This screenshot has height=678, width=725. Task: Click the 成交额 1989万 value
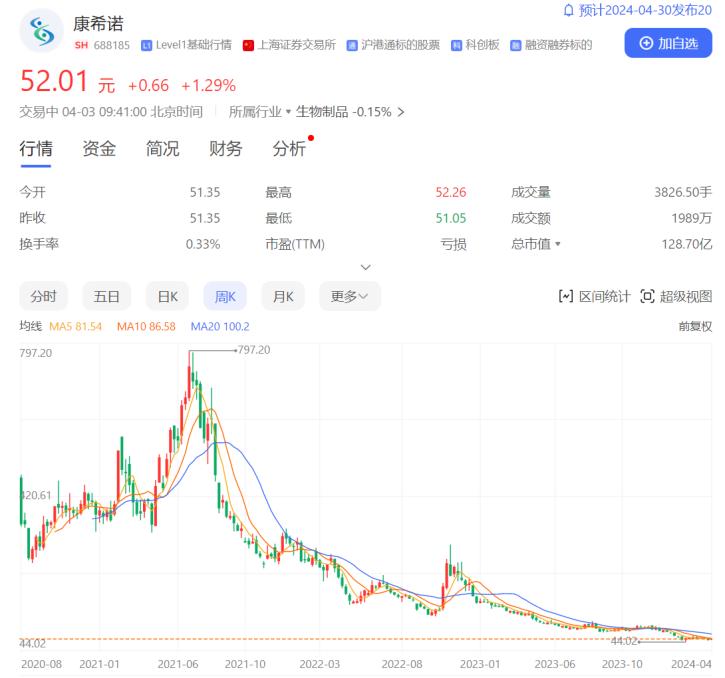[x=692, y=218]
